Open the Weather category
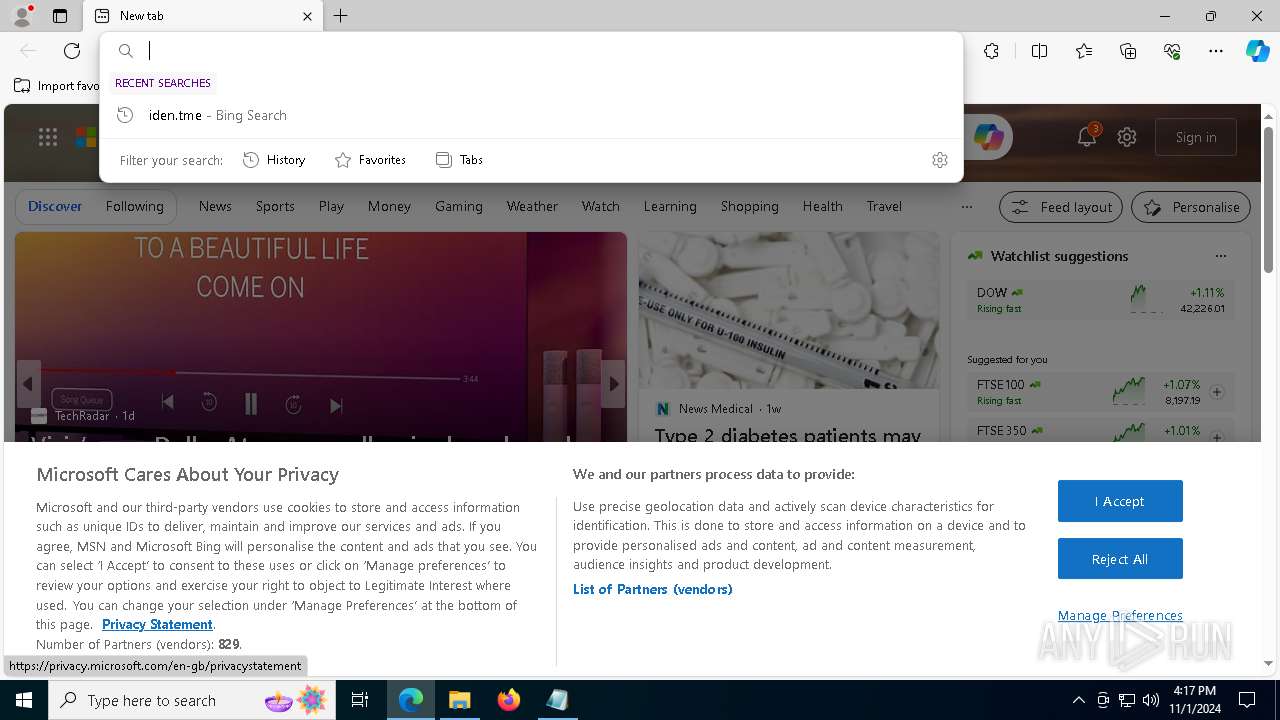Image resolution: width=1280 pixels, height=720 pixels. [x=532, y=206]
